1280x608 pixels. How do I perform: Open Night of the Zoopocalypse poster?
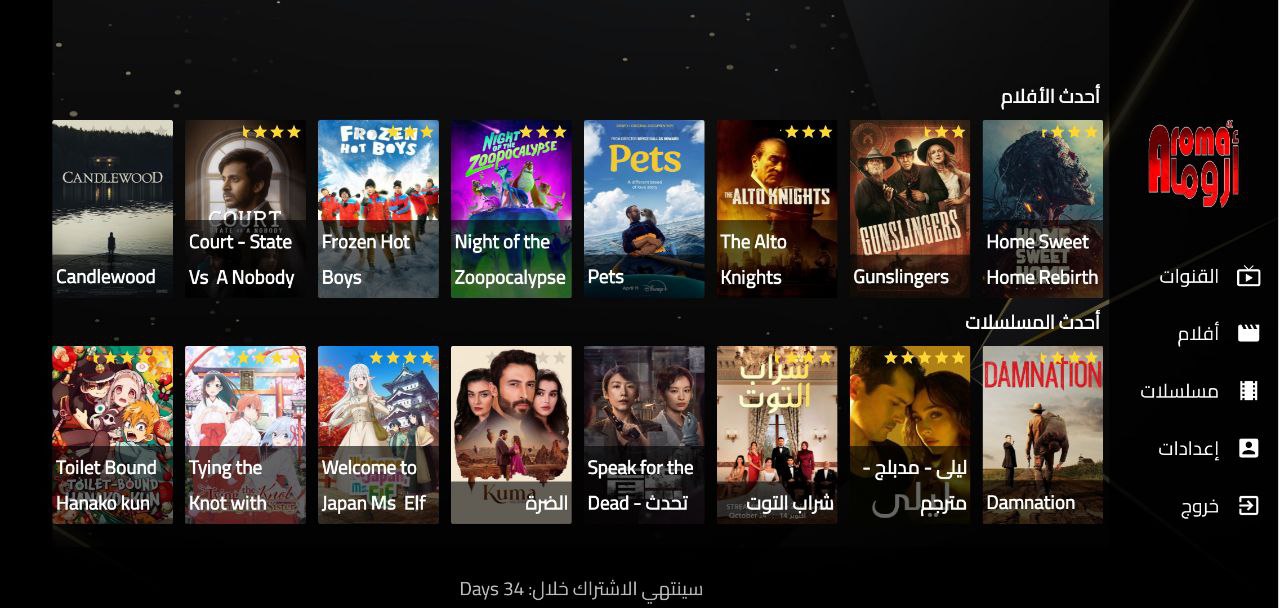511,209
